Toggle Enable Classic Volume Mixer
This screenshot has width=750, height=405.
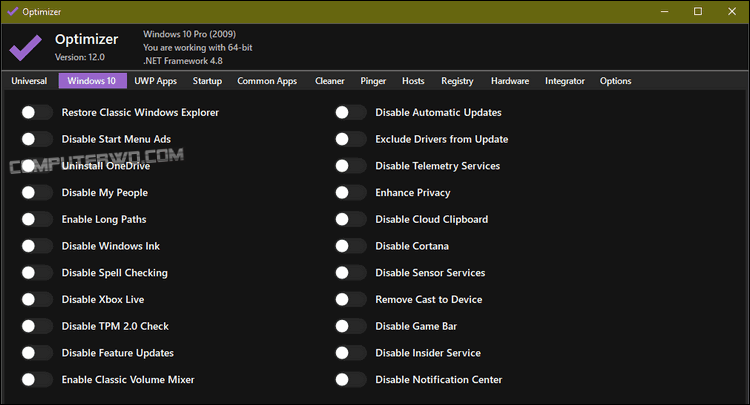click(37, 380)
